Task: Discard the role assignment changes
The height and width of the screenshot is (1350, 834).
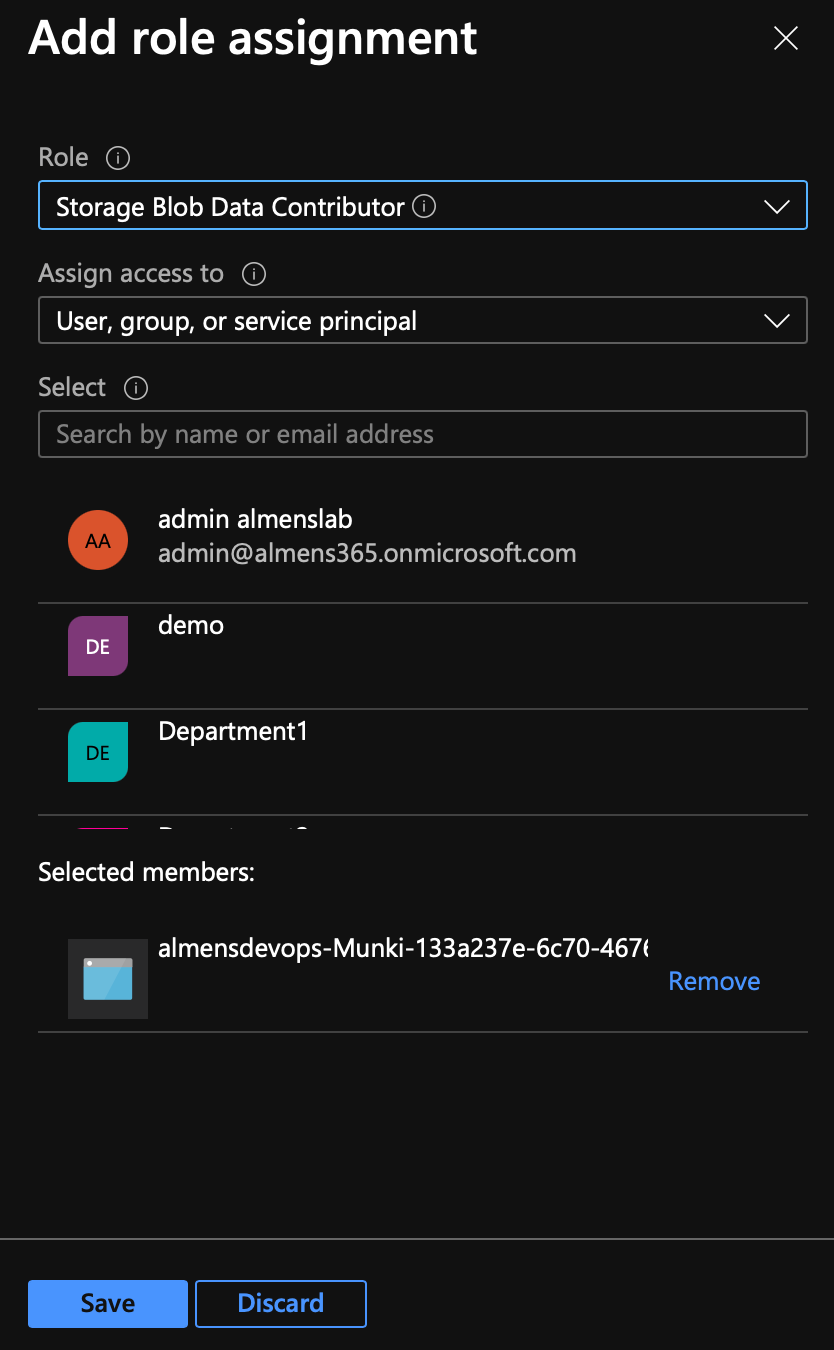Action: click(281, 1303)
